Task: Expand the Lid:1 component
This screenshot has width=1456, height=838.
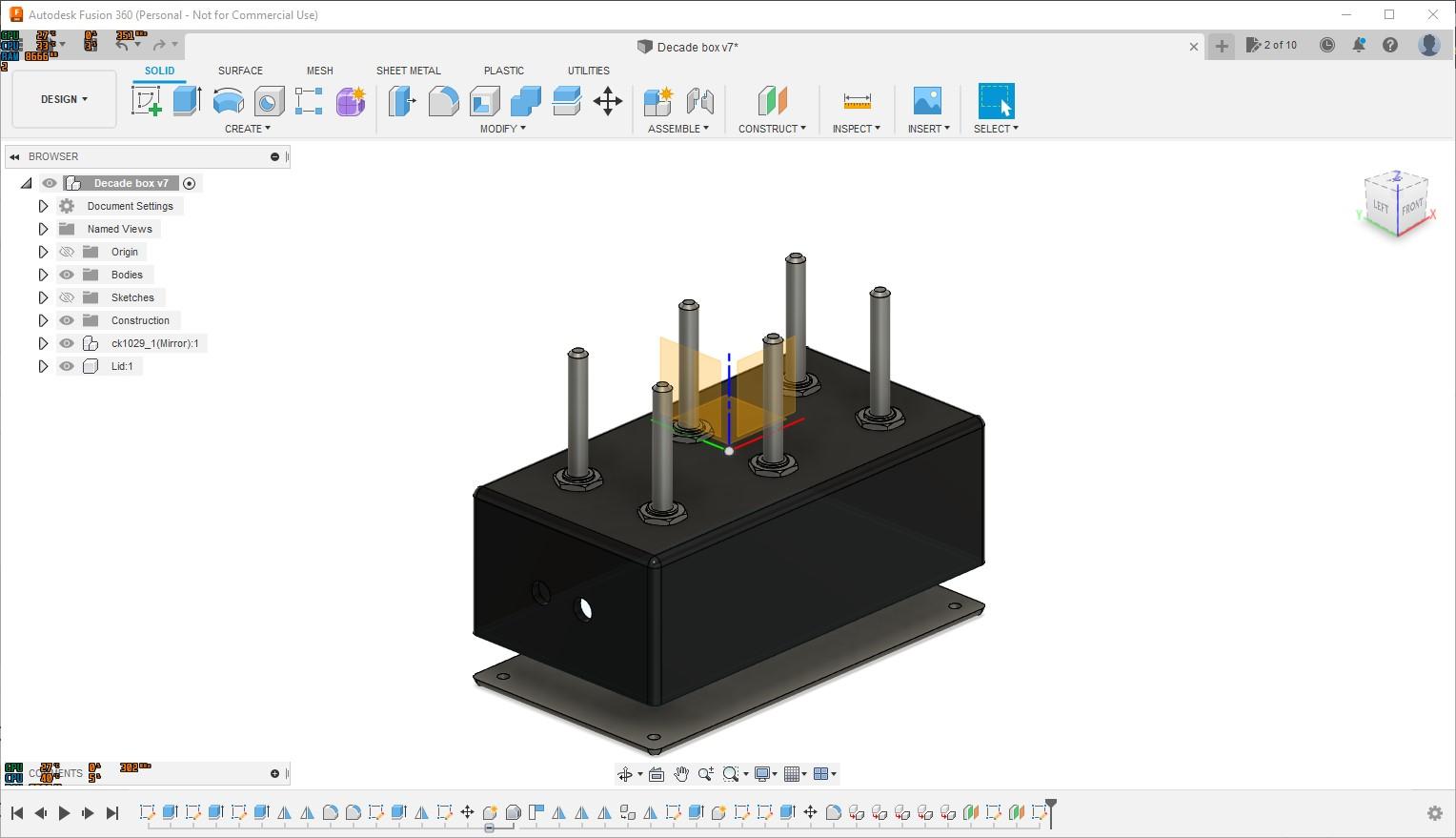Action: pyautogui.click(x=43, y=366)
